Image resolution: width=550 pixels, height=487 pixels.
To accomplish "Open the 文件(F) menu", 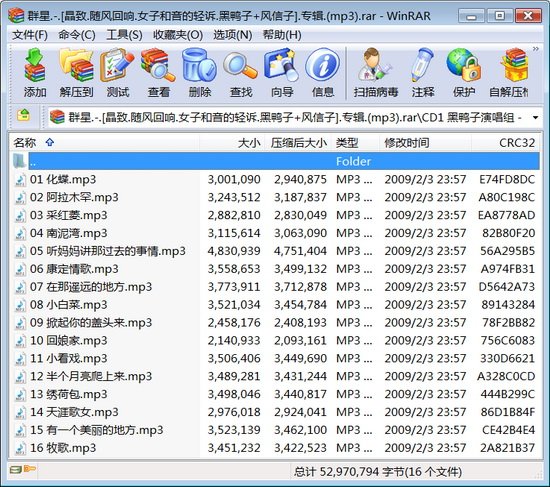I will (x=30, y=35).
